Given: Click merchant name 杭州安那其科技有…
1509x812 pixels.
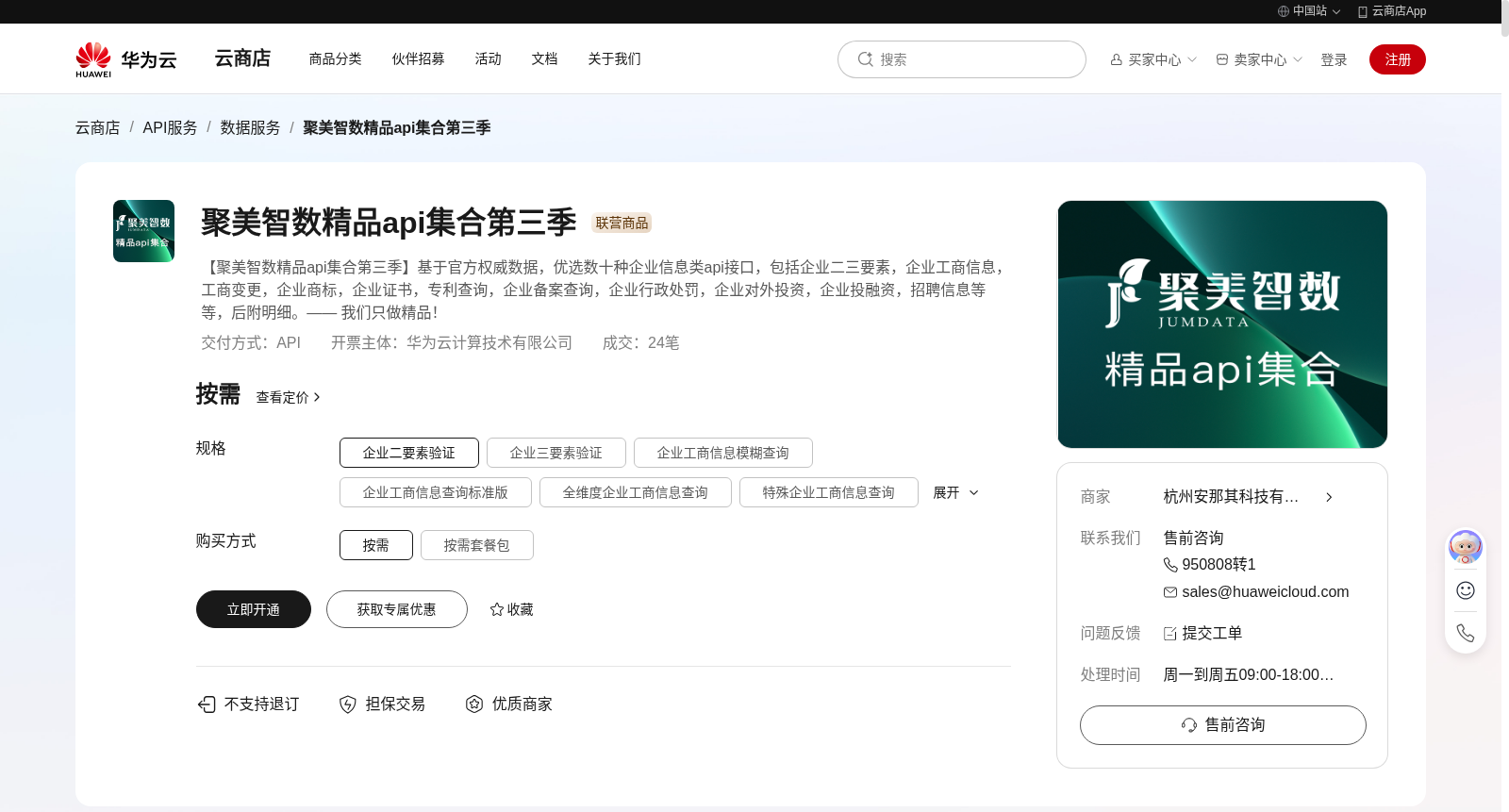Looking at the screenshot, I should (x=1231, y=497).
